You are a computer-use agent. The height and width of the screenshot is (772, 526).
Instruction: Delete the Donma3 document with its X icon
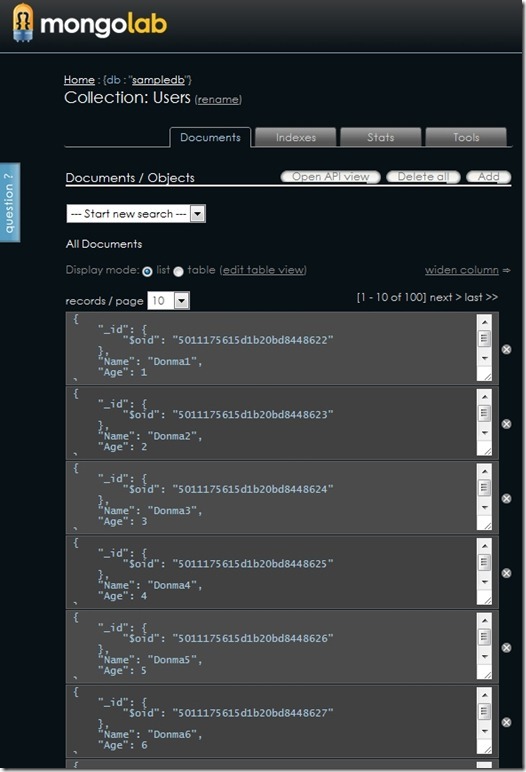[506, 499]
